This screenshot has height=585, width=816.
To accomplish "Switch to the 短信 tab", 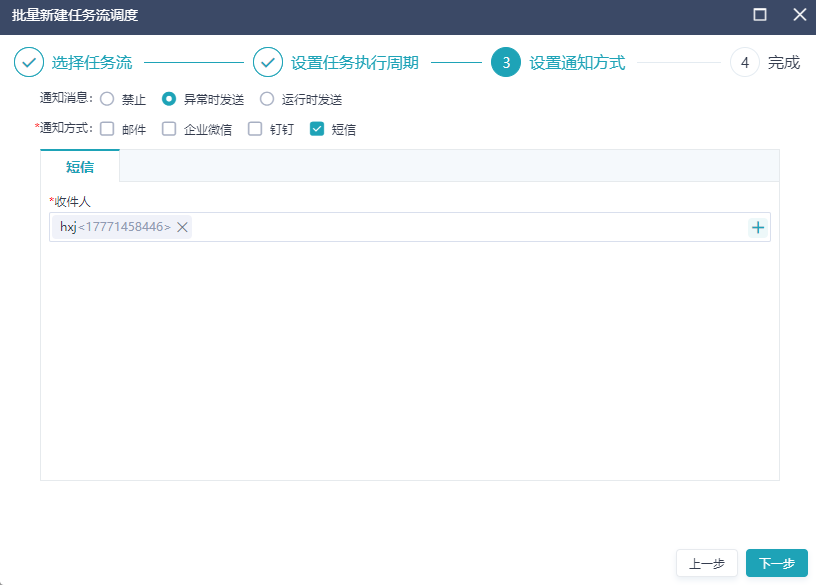I will (79, 166).
